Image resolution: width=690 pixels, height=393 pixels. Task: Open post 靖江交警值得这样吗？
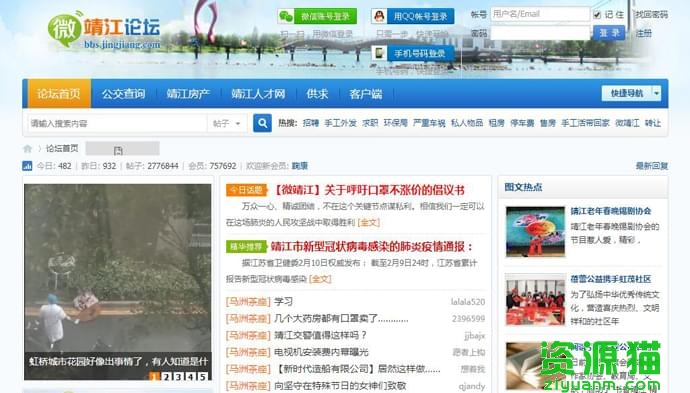pos(320,335)
